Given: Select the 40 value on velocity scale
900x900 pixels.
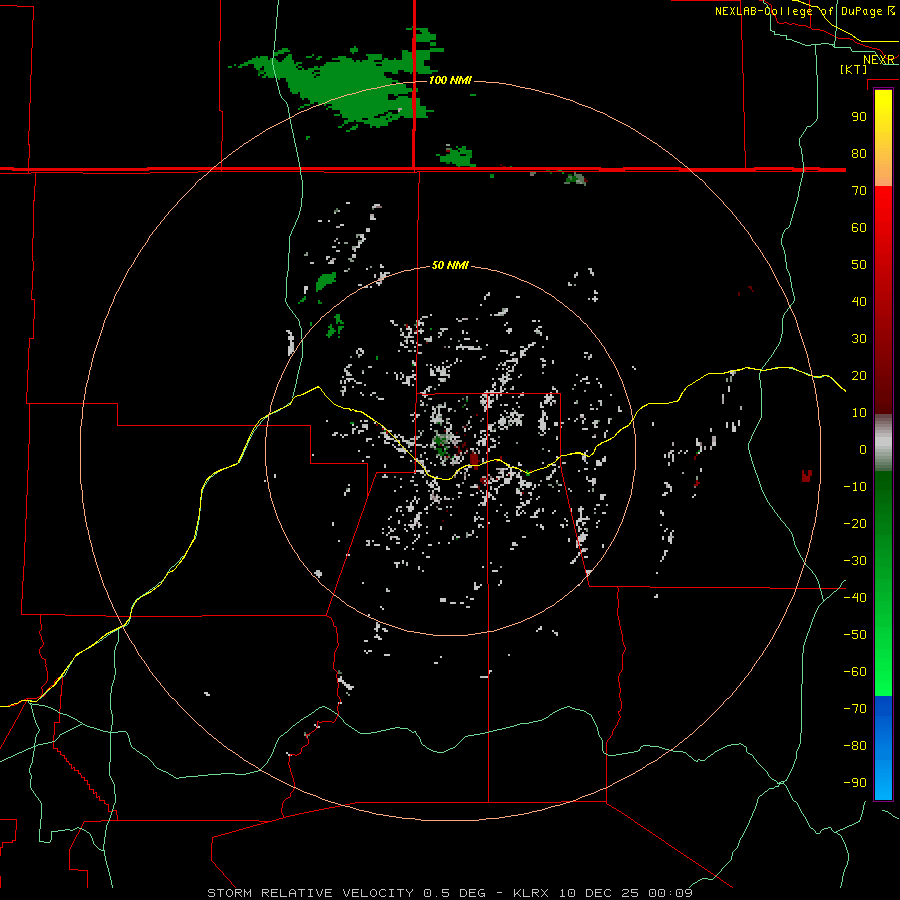Looking at the screenshot, I should pyautogui.click(x=859, y=301).
